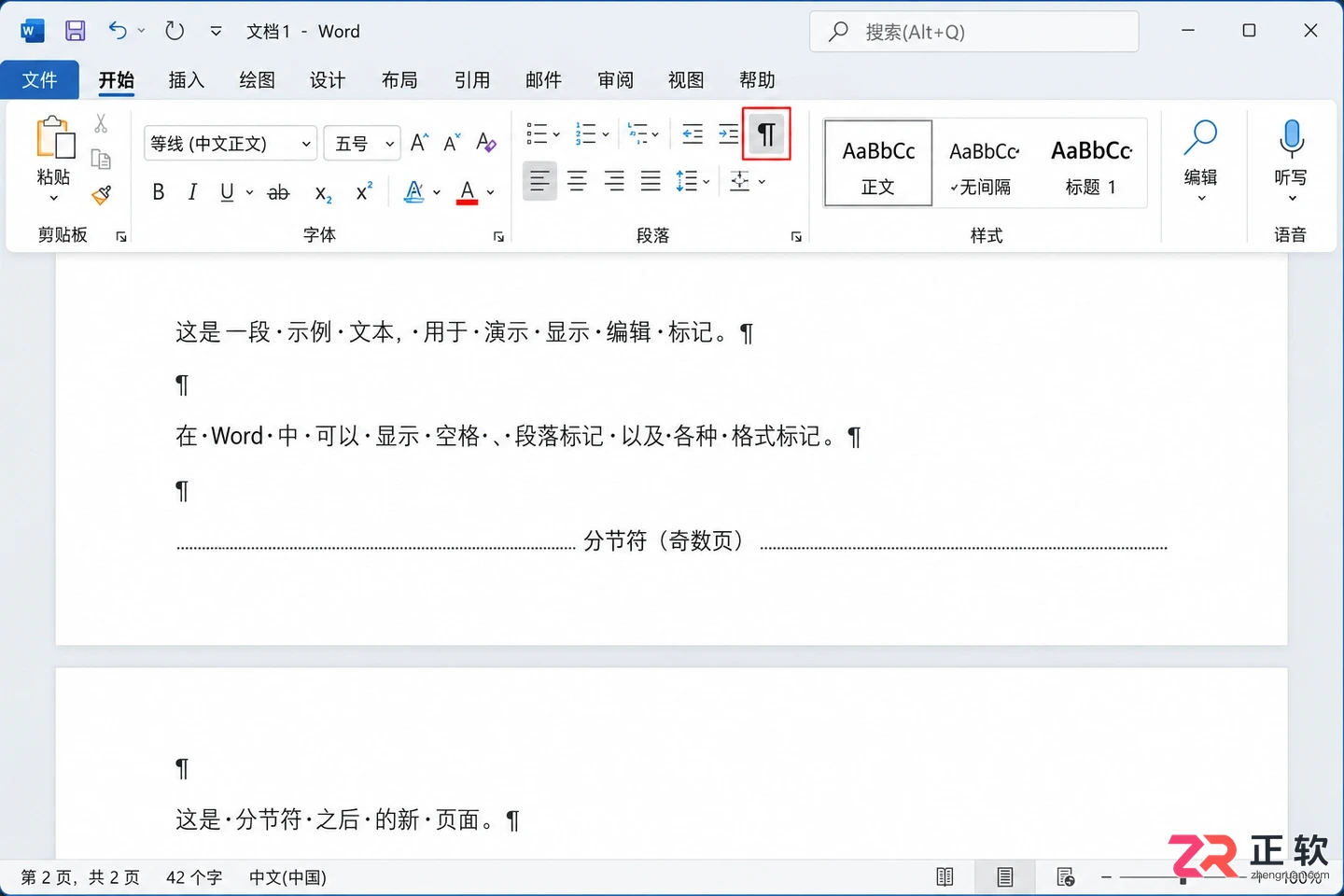Decrease font size with smaller A
Image resolution: width=1344 pixels, height=896 pixels.
452,143
